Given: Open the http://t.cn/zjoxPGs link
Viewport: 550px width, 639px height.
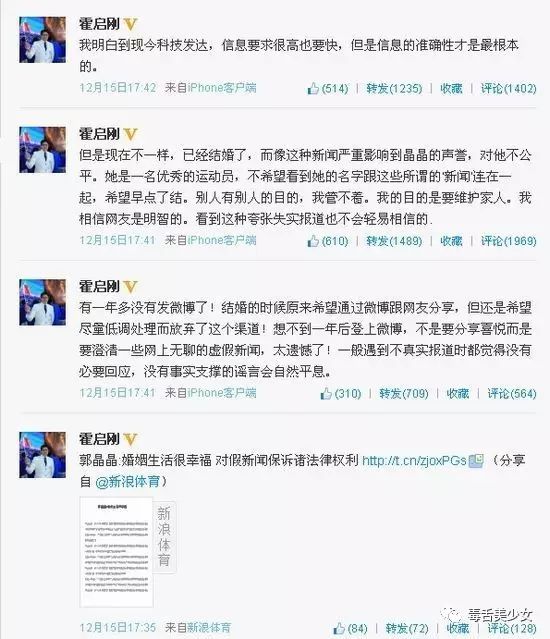Looking at the screenshot, I should pyautogui.click(x=414, y=461).
